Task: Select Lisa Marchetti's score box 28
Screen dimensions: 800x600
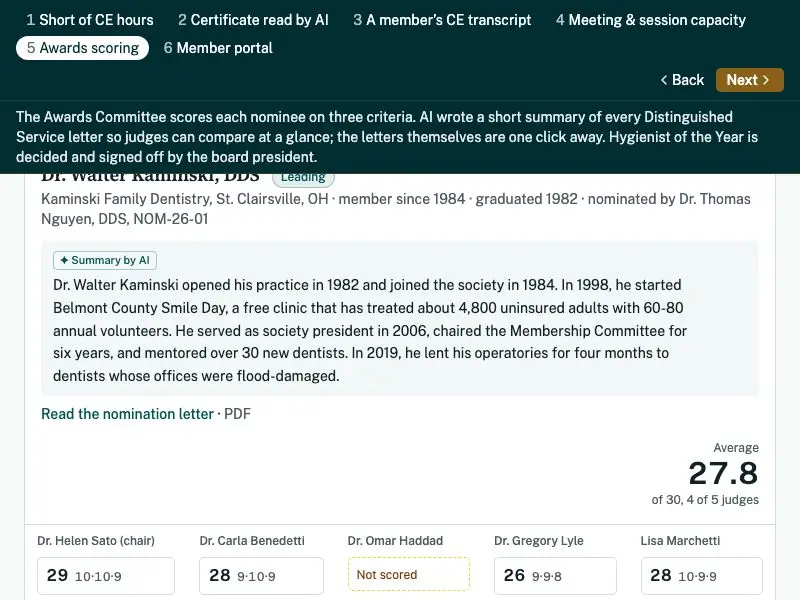Action: pos(702,576)
